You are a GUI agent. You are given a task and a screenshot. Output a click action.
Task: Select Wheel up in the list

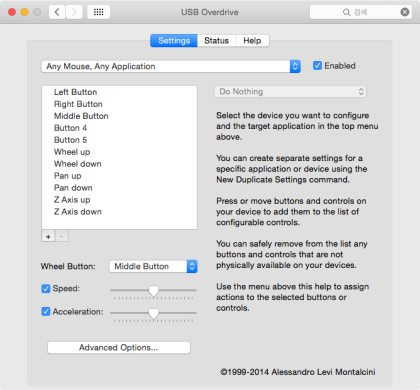tap(119, 152)
